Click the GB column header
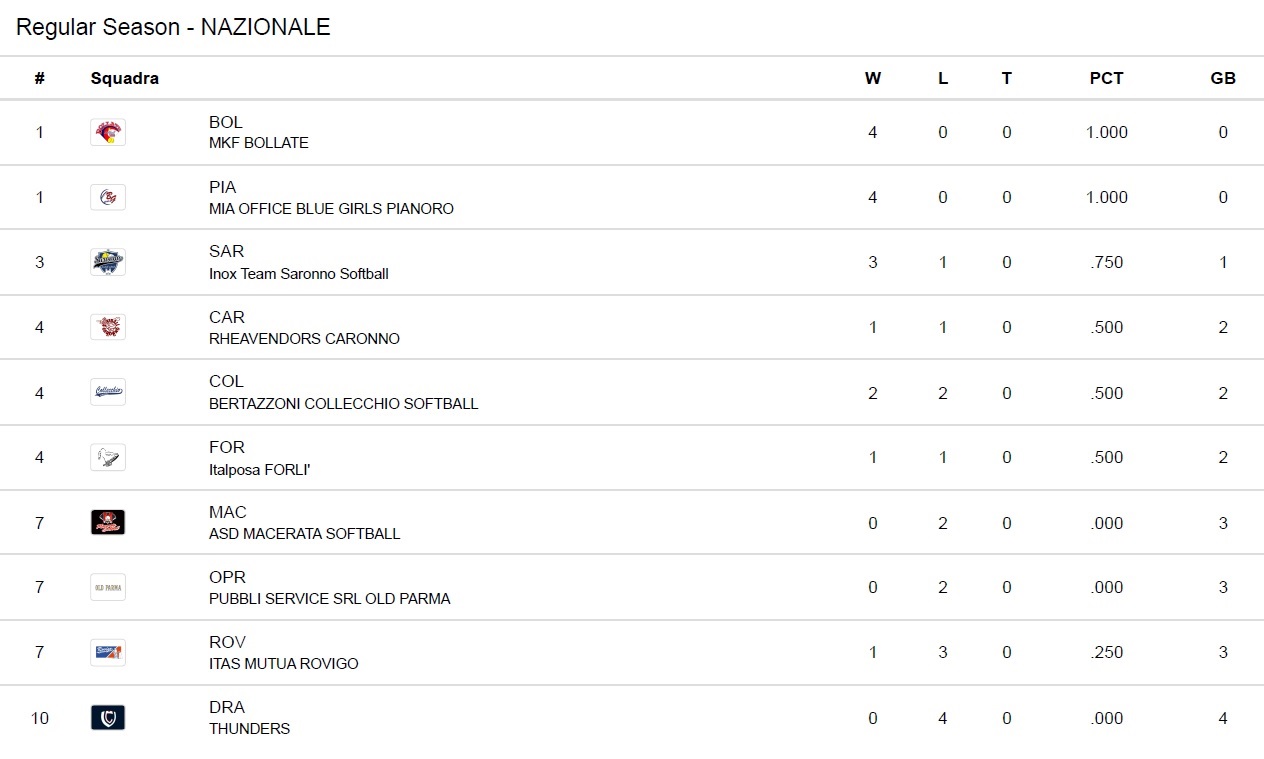The image size is (1264, 759). pyautogui.click(x=1223, y=78)
